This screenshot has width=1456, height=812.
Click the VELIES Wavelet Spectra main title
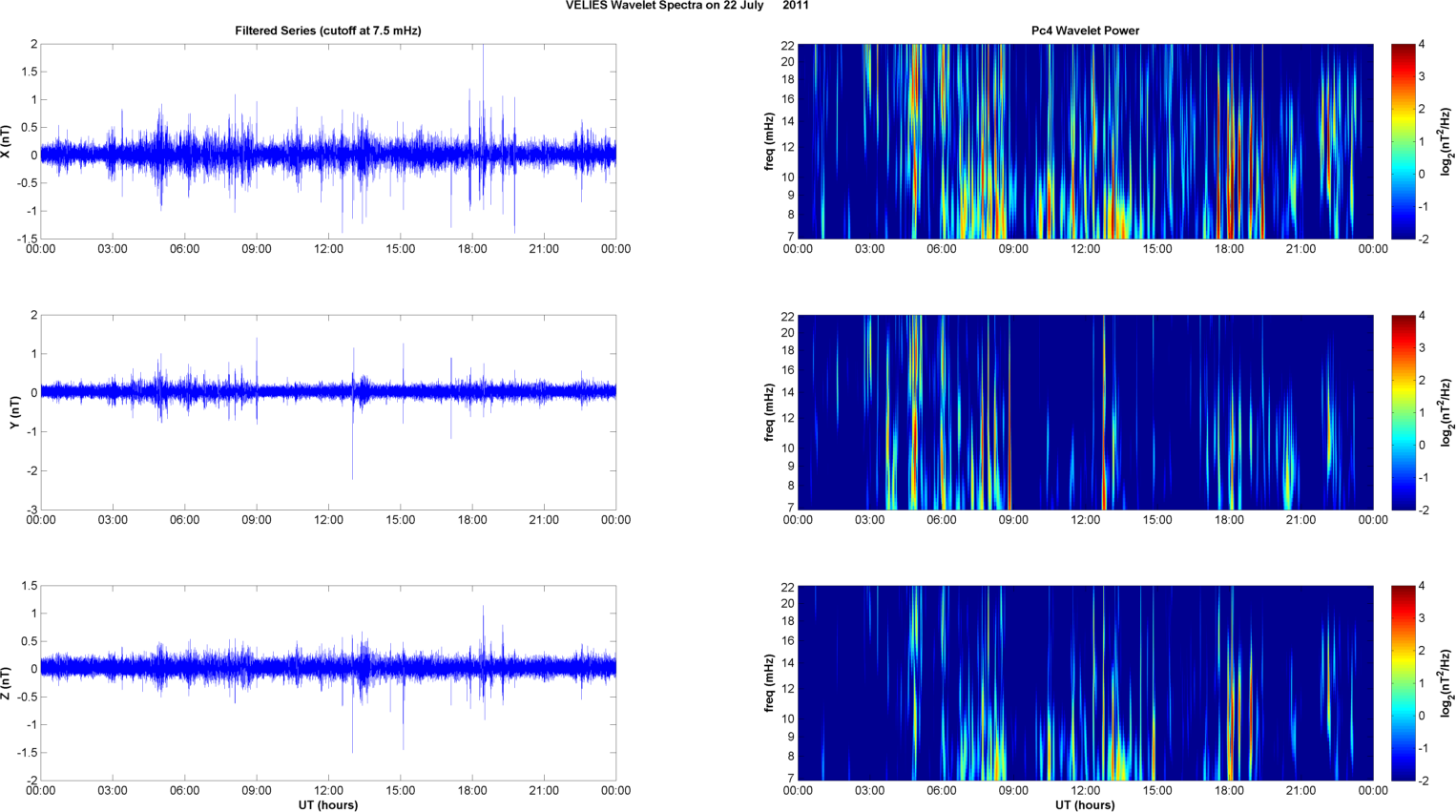687,6
